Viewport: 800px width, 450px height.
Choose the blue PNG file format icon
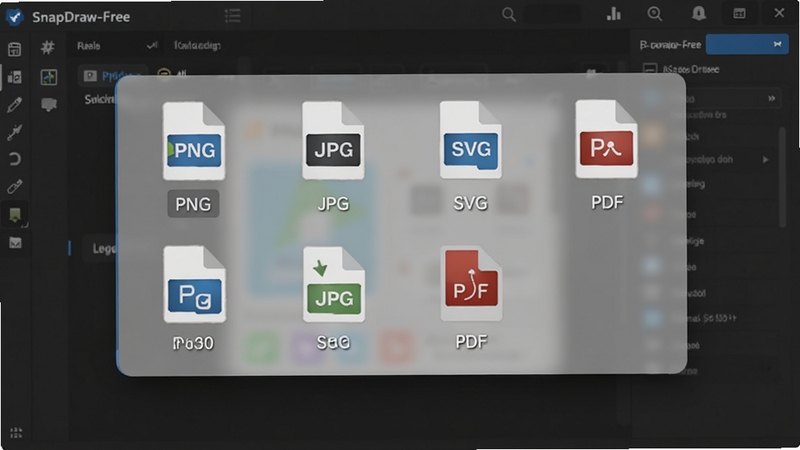[194, 141]
